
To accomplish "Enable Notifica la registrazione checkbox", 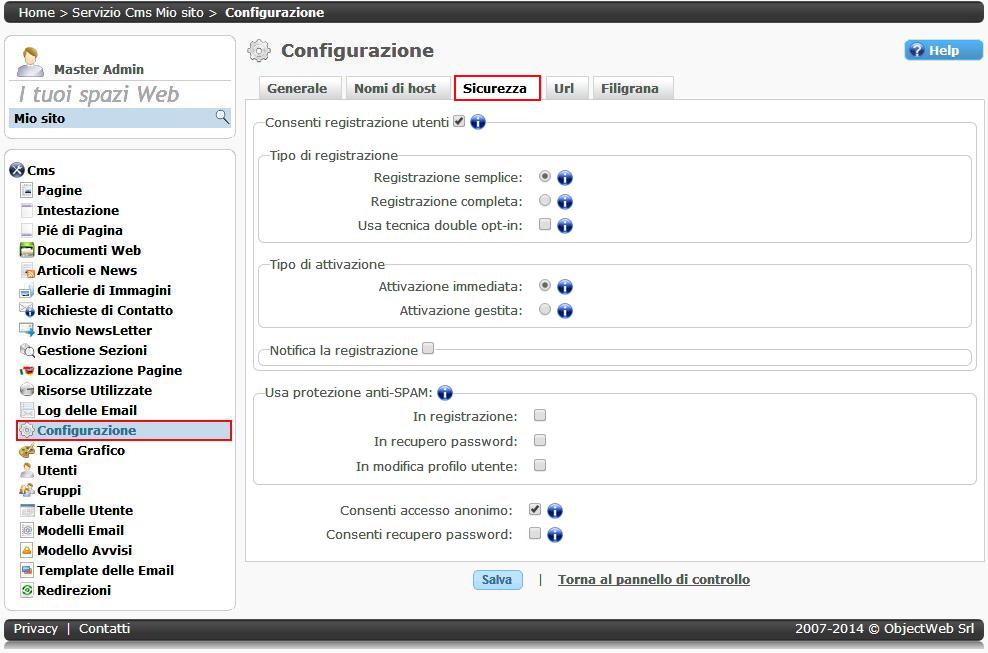I will pyautogui.click(x=428, y=349).
